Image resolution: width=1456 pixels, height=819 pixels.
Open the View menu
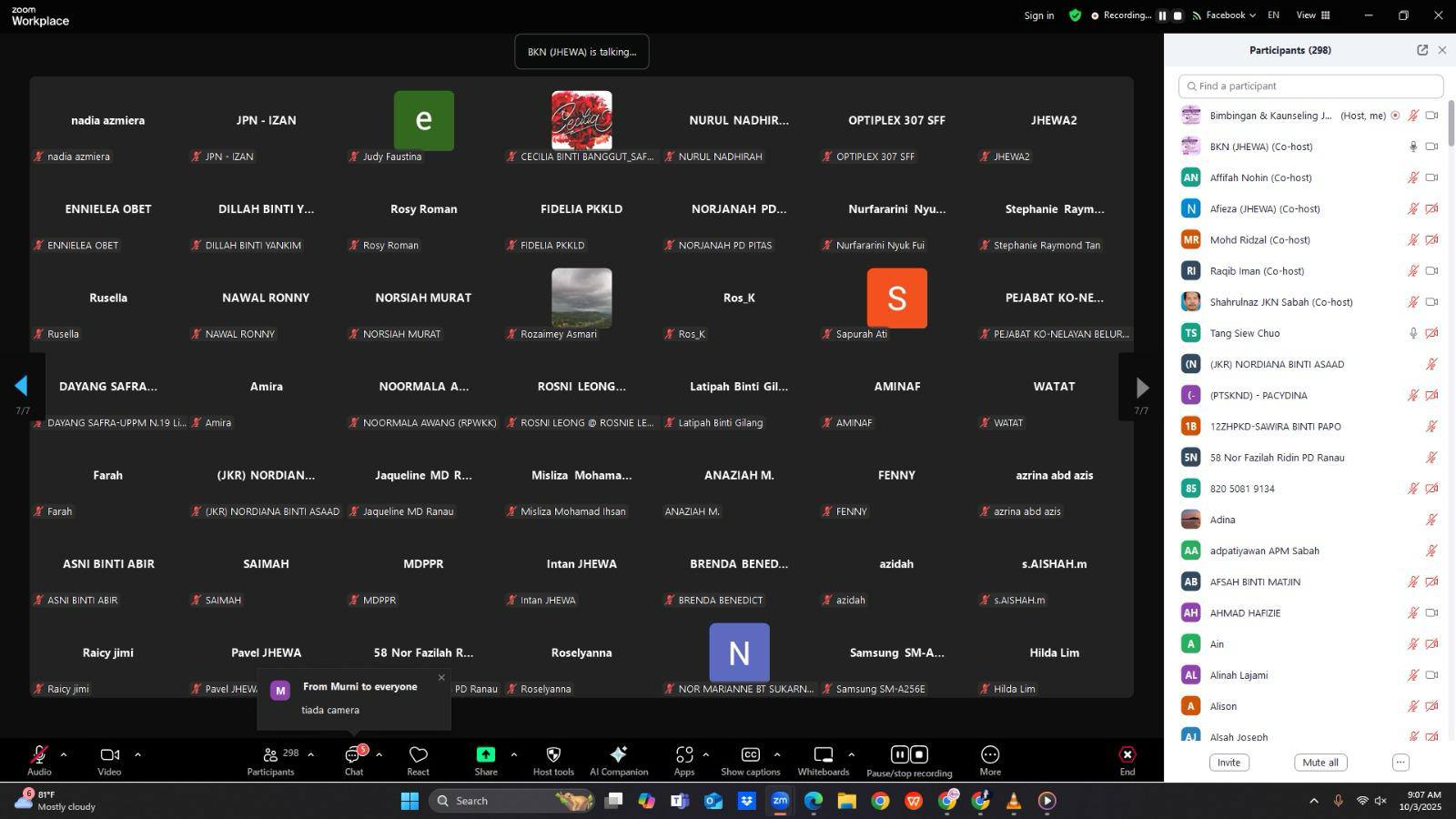tap(1312, 15)
